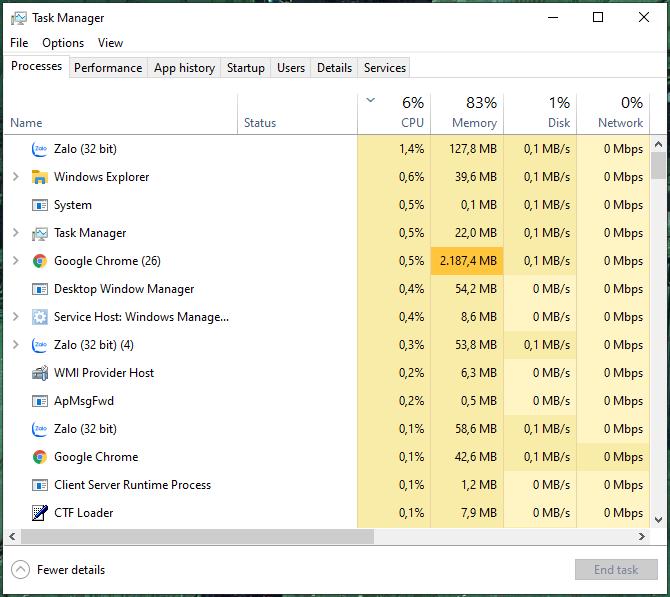Viewport: 670px width, 597px height.
Task: Sort by the CPU column header
Action: (394, 114)
